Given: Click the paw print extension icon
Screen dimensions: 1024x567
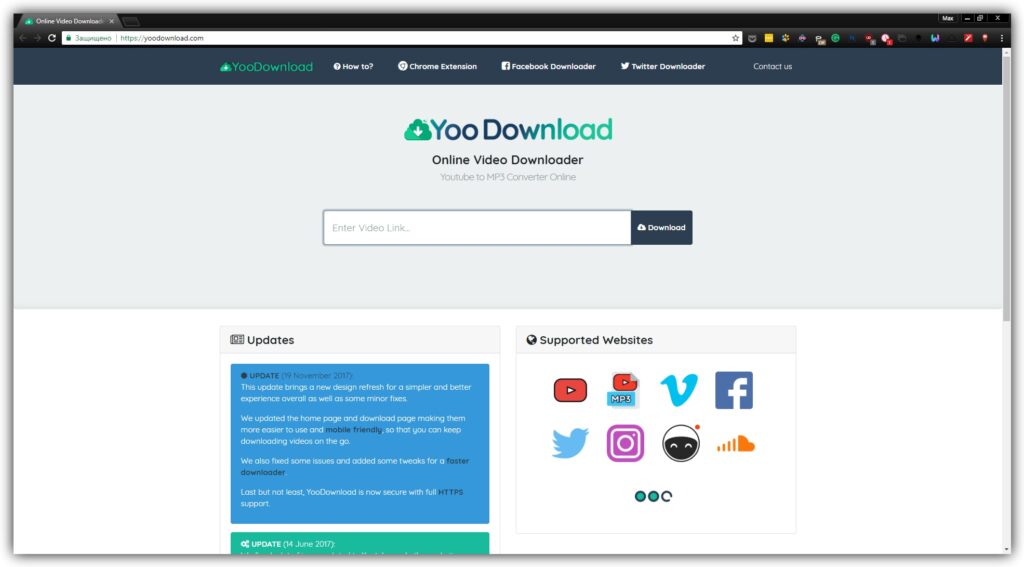Looking at the screenshot, I should (785, 39).
